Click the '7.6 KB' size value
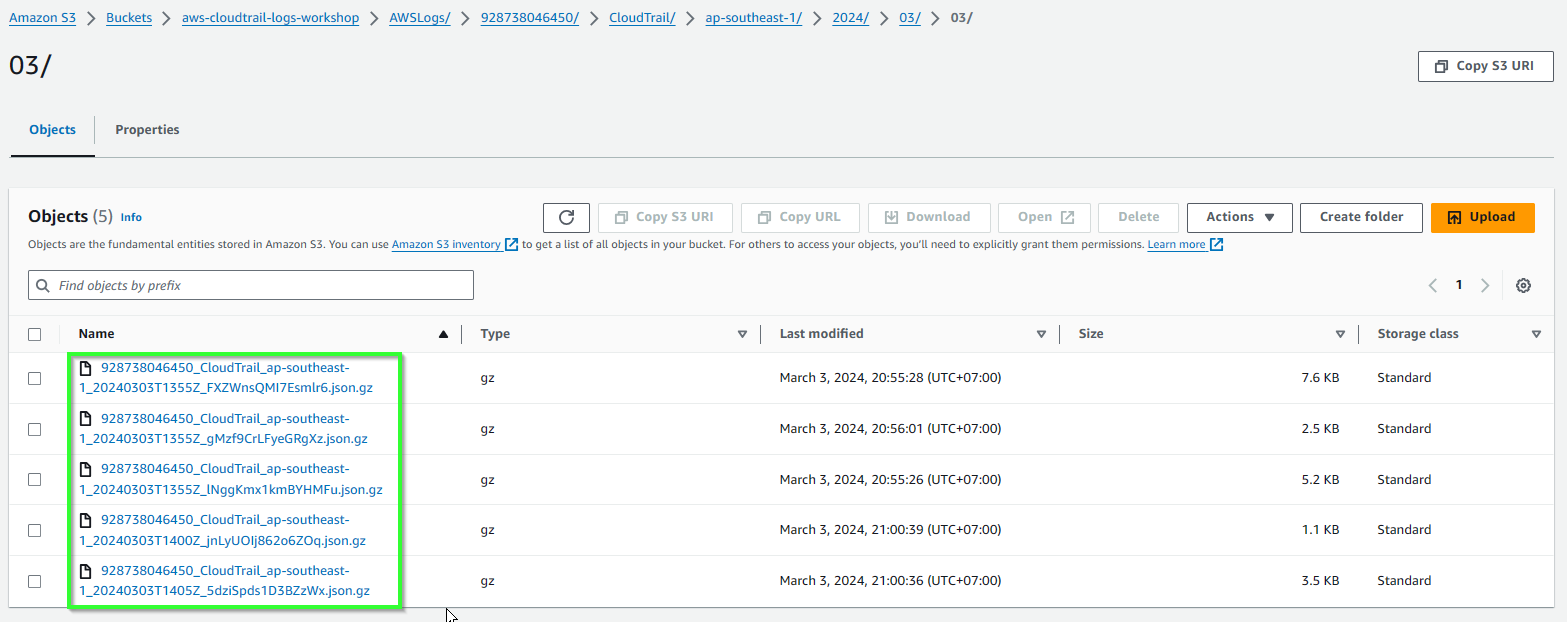Image resolution: width=1567 pixels, height=622 pixels. point(1320,378)
